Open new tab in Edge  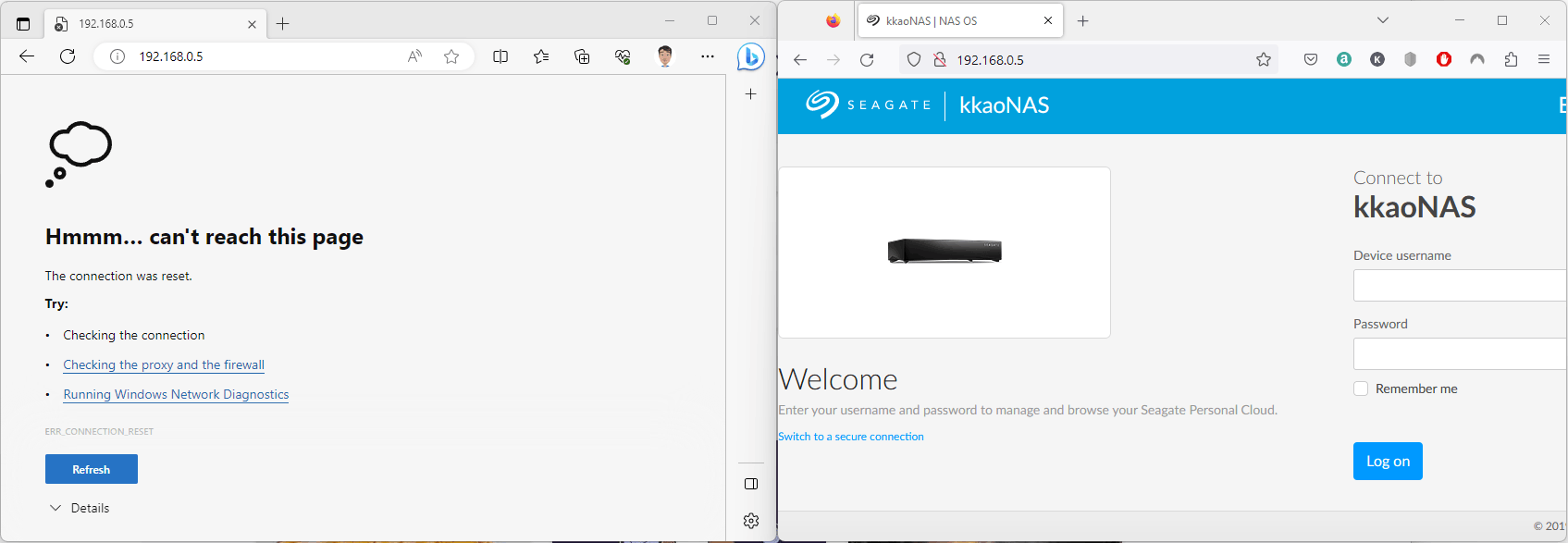[x=283, y=24]
